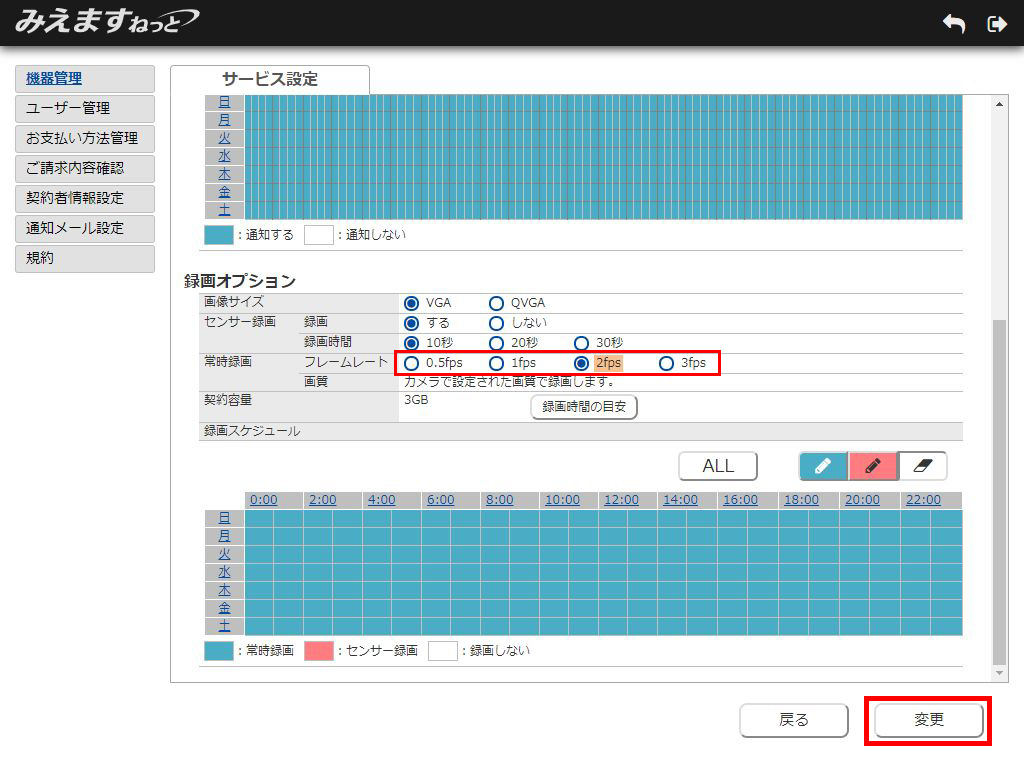
Task: Open ご請求内容確認 in the sidebar
Action: tap(85, 168)
